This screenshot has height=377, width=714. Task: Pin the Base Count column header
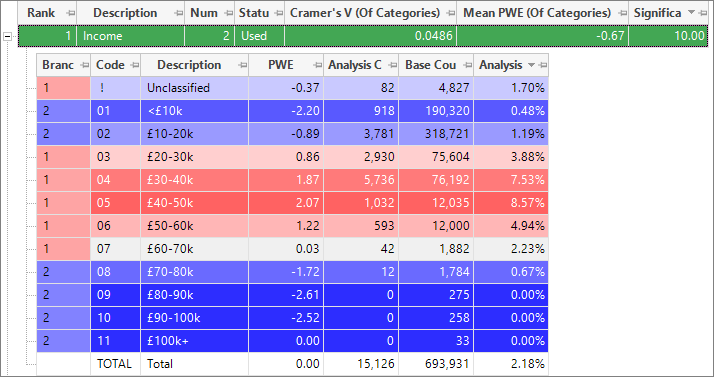pos(468,66)
